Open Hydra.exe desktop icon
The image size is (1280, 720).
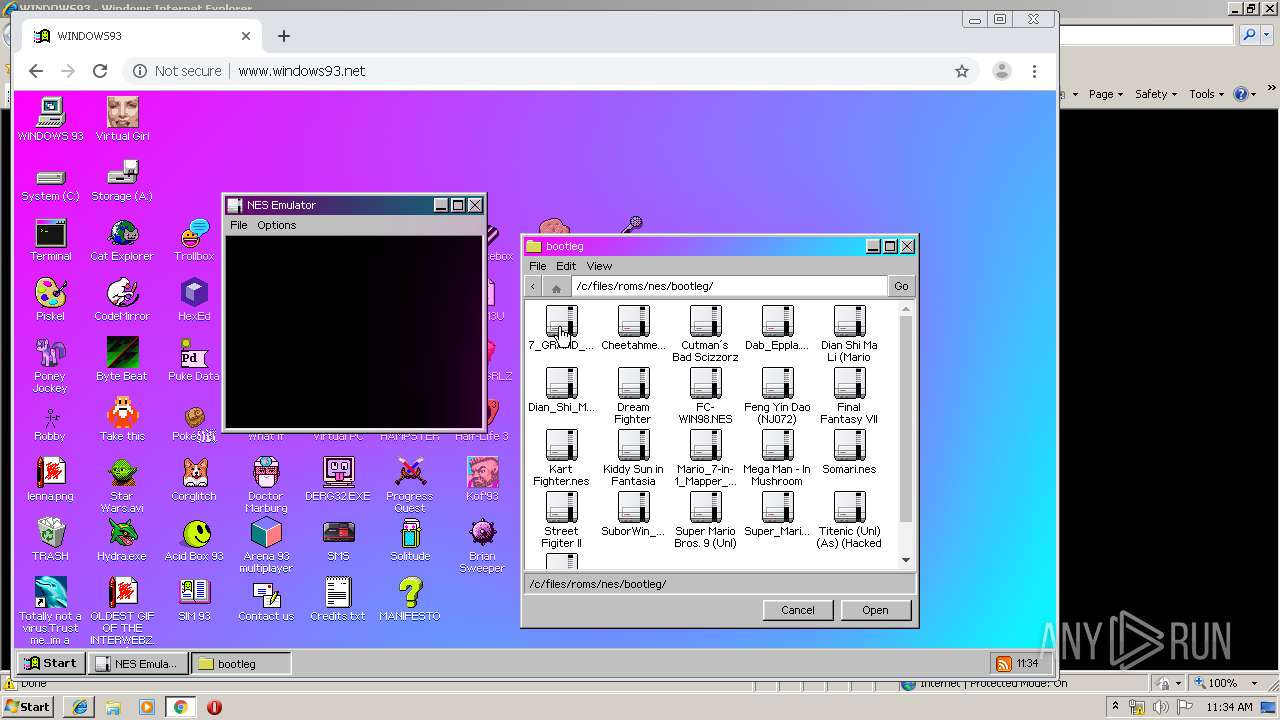122,540
